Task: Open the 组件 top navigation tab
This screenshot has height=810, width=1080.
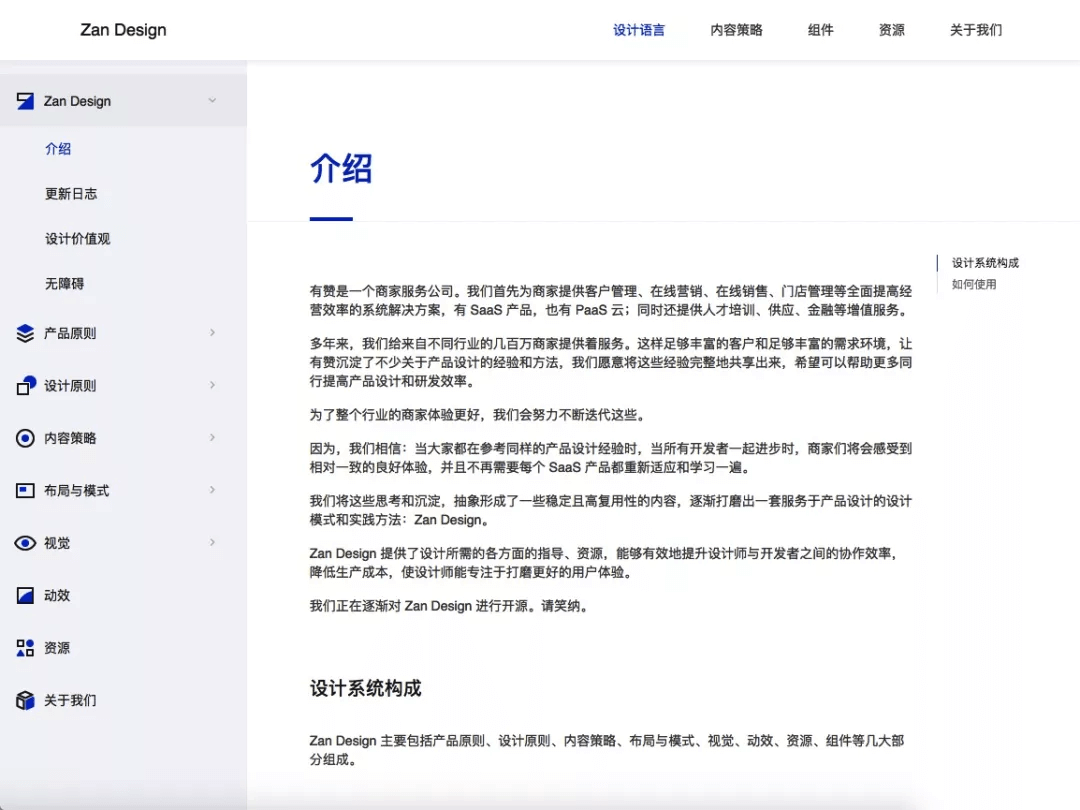Action: [x=820, y=30]
